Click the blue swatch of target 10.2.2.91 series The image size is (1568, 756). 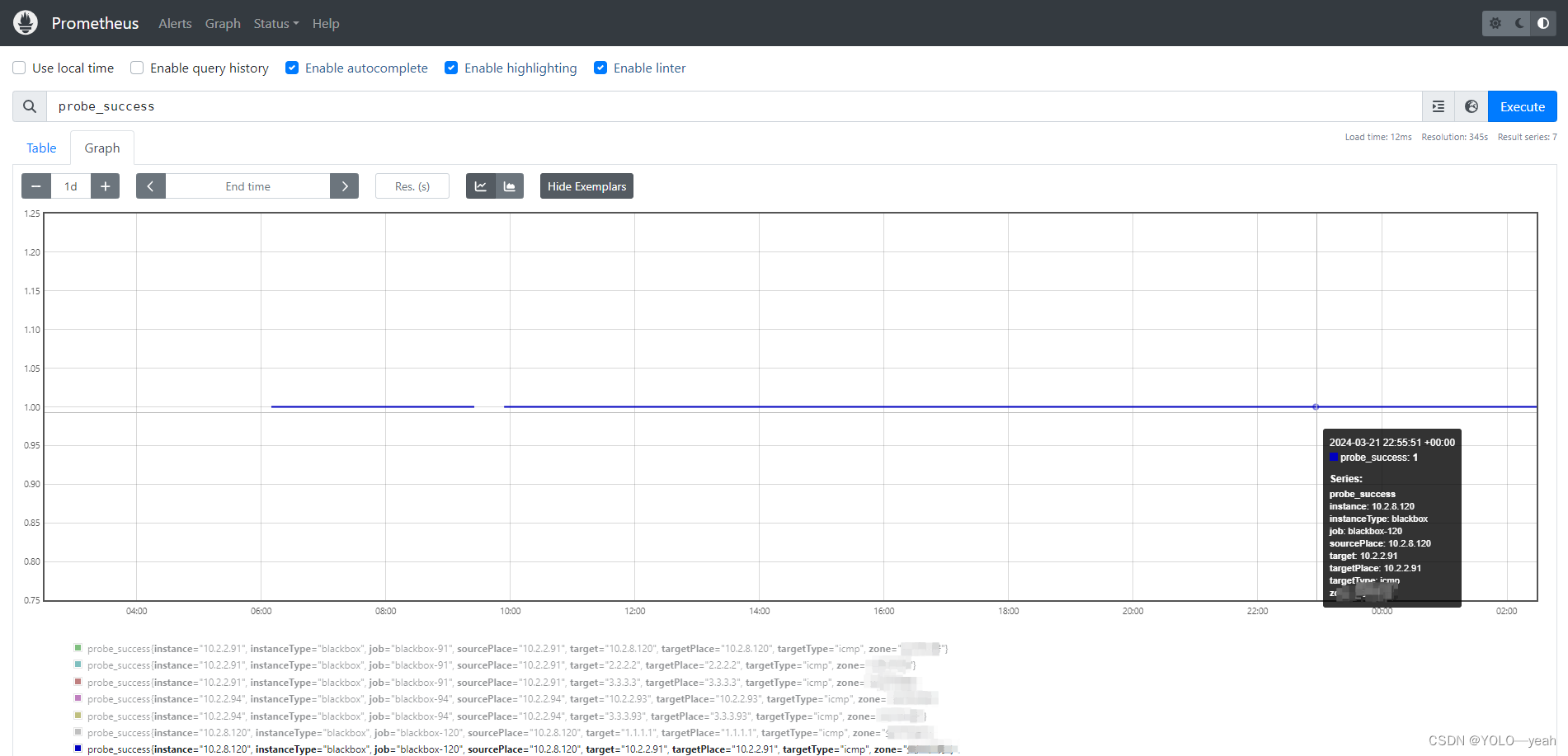coord(78,749)
